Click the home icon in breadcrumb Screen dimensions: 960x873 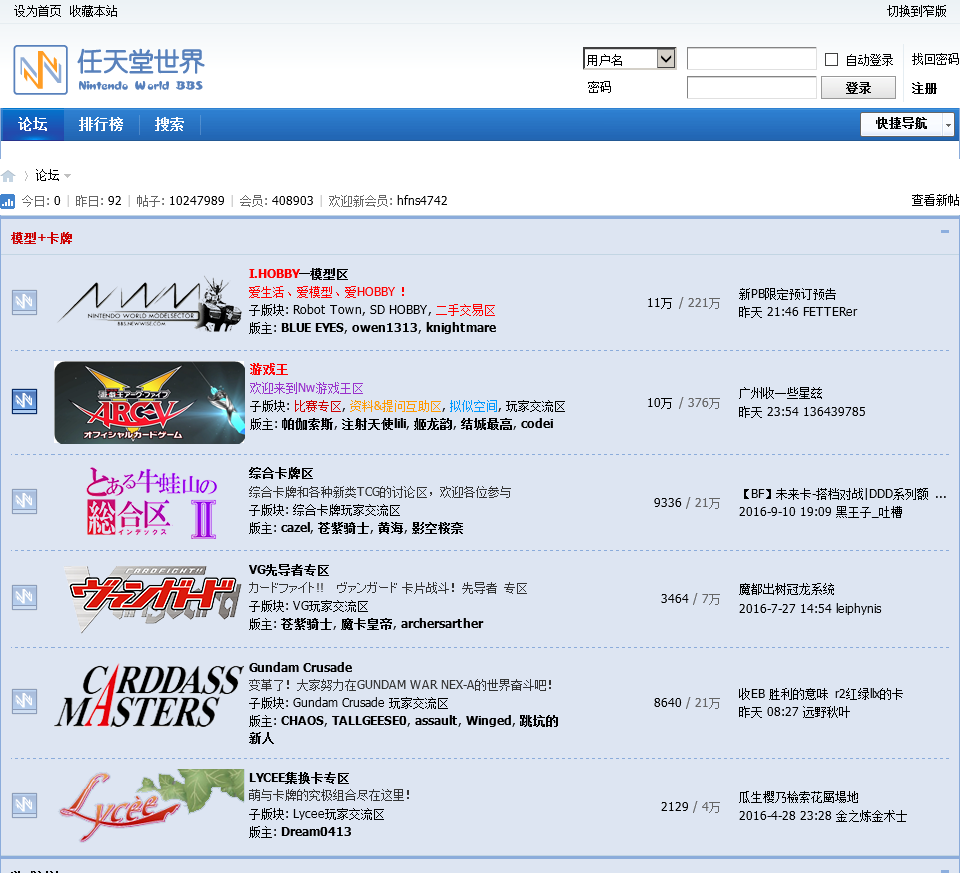point(9,176)
